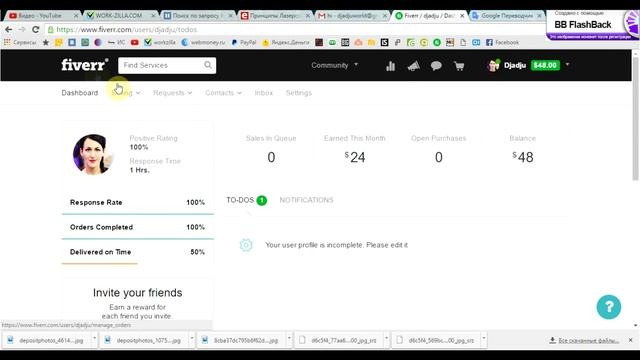Click the star bookmark icon
Image resolution: width=640 pixels, height=360 pixels.
[x=46, y=42]
